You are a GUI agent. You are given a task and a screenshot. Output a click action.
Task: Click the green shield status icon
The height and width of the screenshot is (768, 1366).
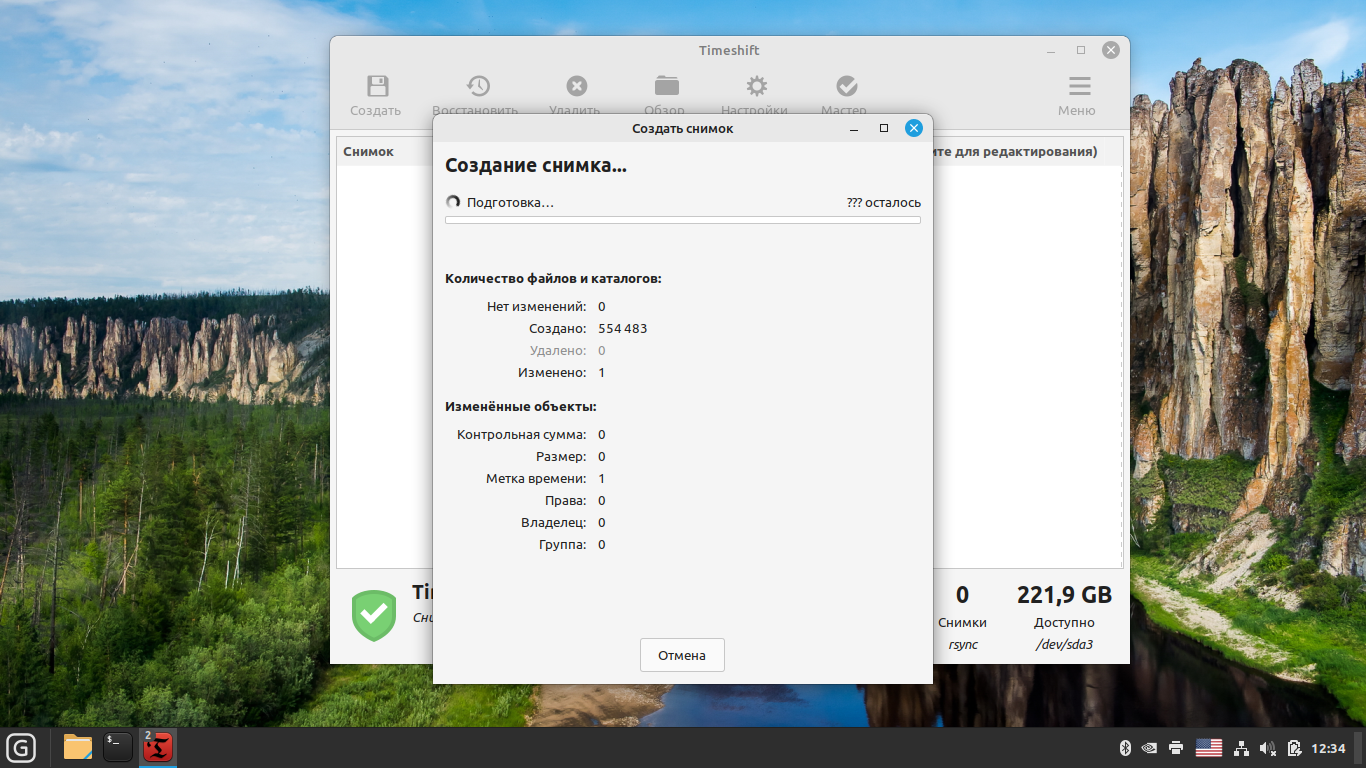point(374,615)
